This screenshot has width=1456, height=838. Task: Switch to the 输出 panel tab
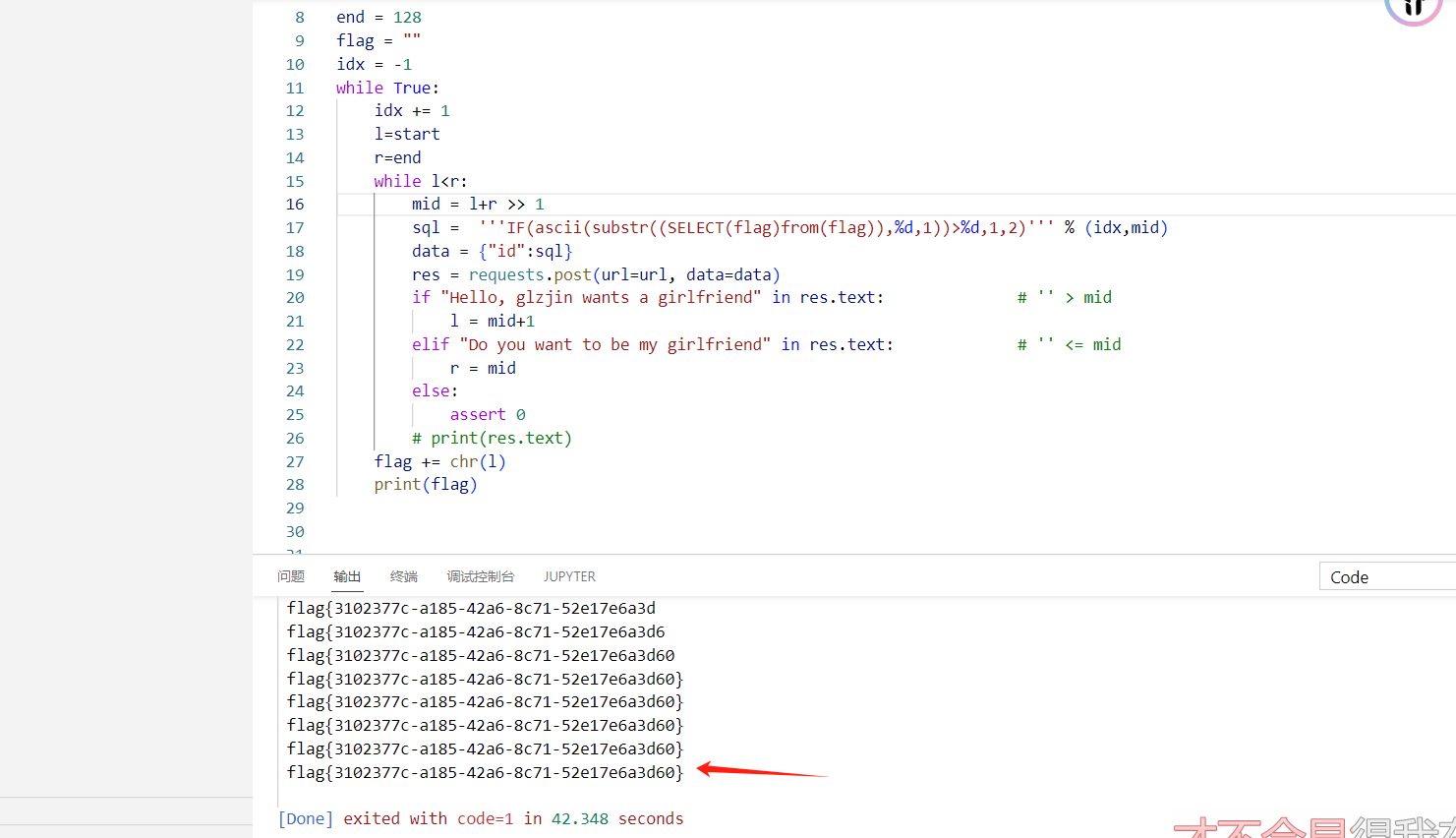click(x=347, y=576)
